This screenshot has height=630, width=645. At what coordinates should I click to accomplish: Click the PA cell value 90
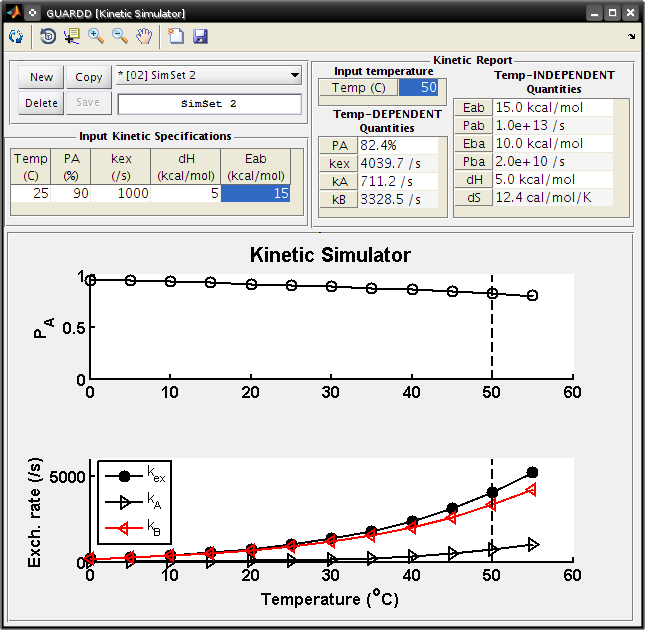pos(71,193)
